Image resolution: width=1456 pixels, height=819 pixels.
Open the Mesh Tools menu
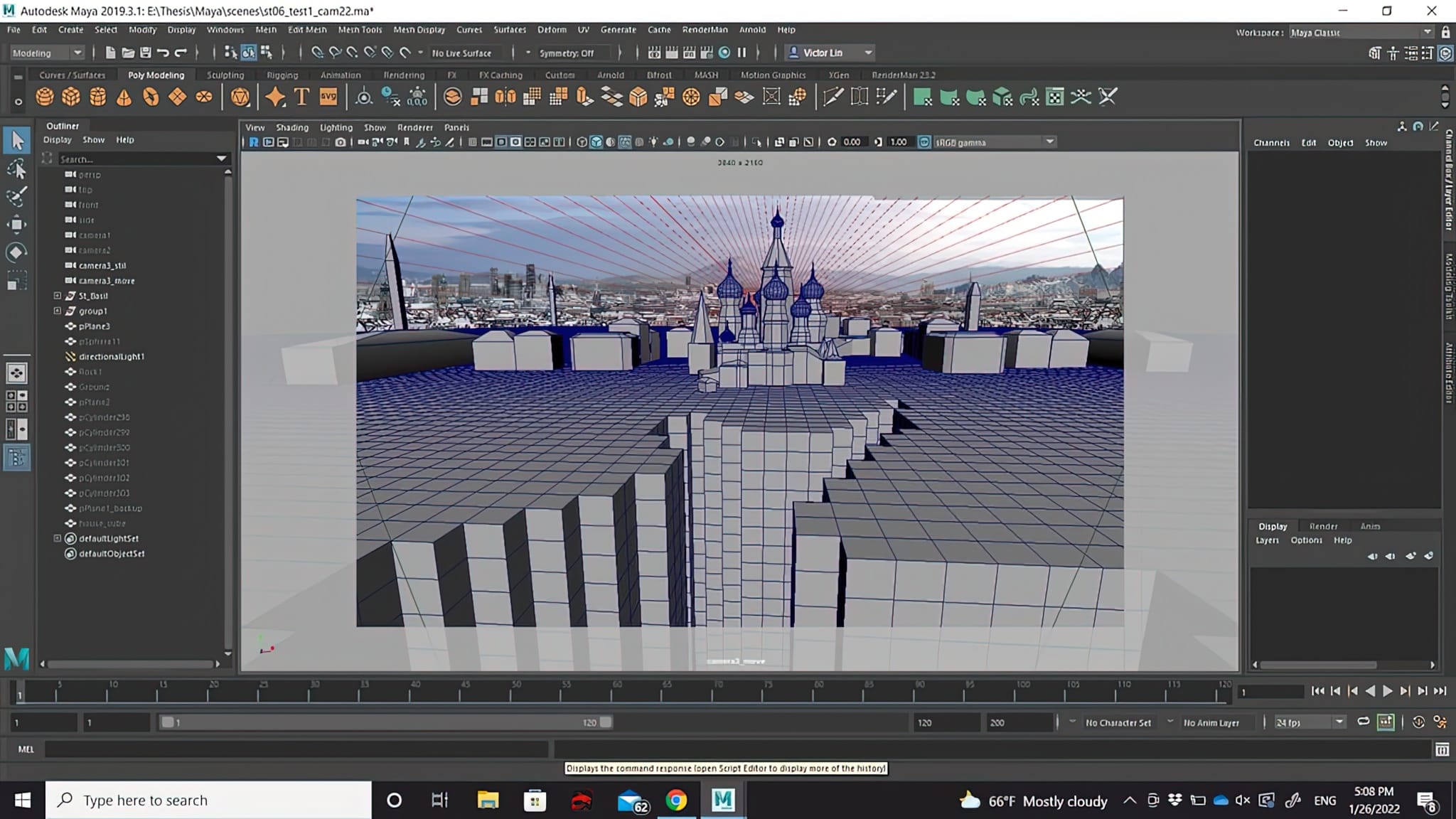coord(360,29)
